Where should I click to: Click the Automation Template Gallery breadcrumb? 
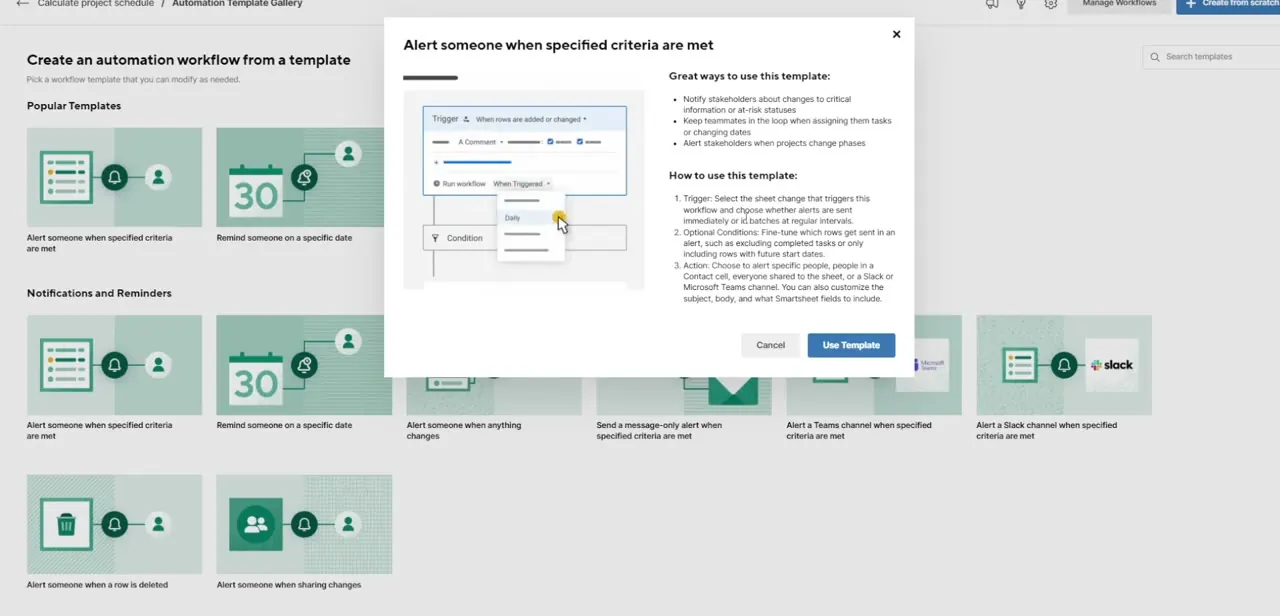[237, 4]
